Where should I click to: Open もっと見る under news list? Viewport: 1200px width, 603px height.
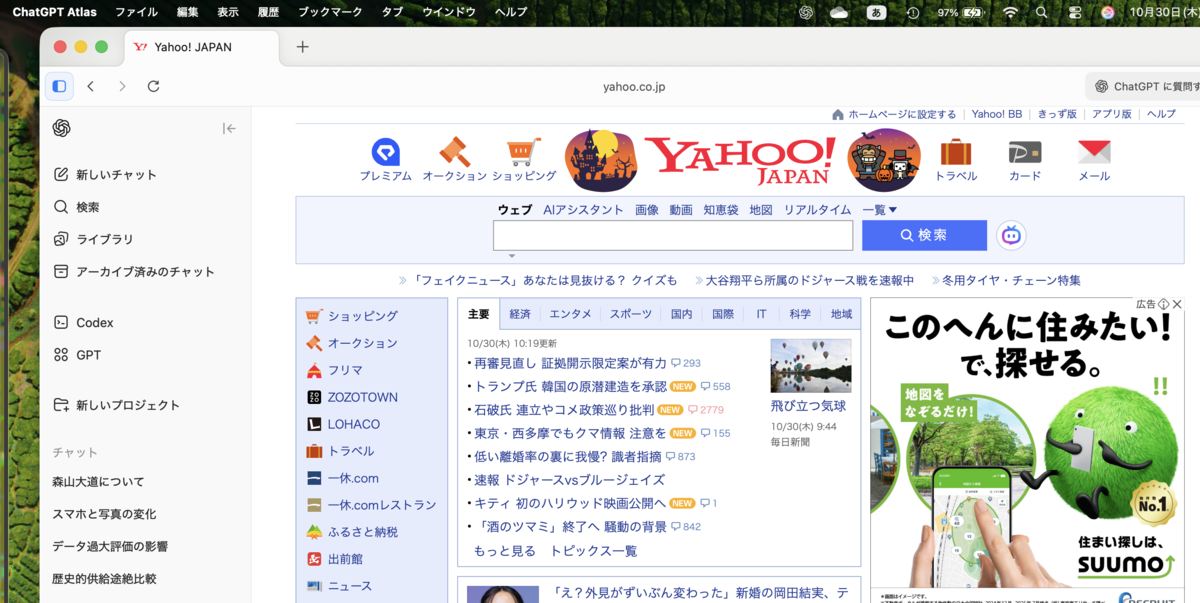click(x=504, y=551)
